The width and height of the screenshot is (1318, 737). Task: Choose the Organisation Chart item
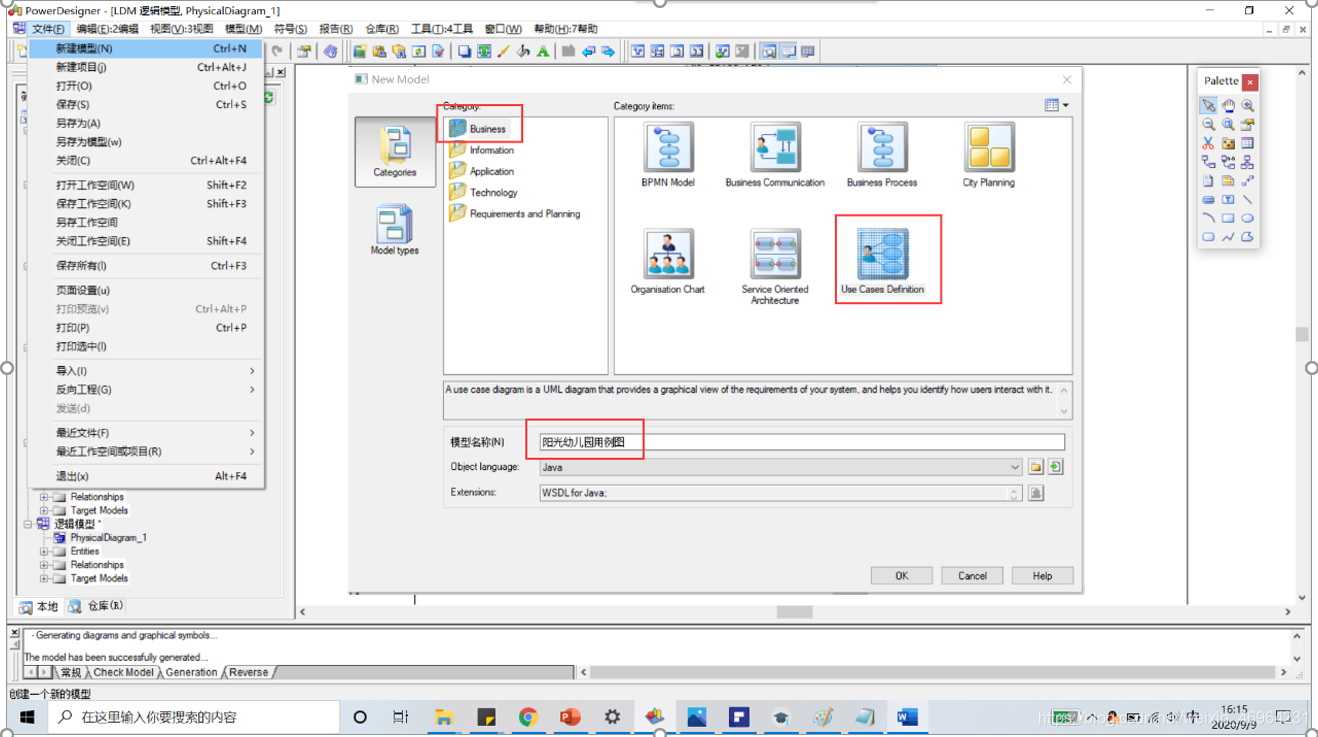pos(668,262)
